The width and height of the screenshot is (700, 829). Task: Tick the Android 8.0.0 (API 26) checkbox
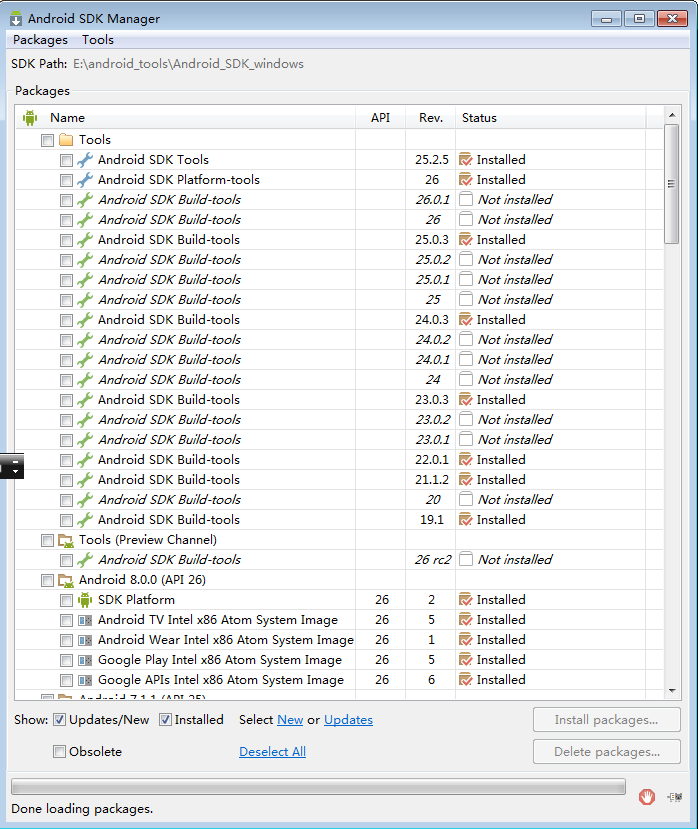pos(48,581)
